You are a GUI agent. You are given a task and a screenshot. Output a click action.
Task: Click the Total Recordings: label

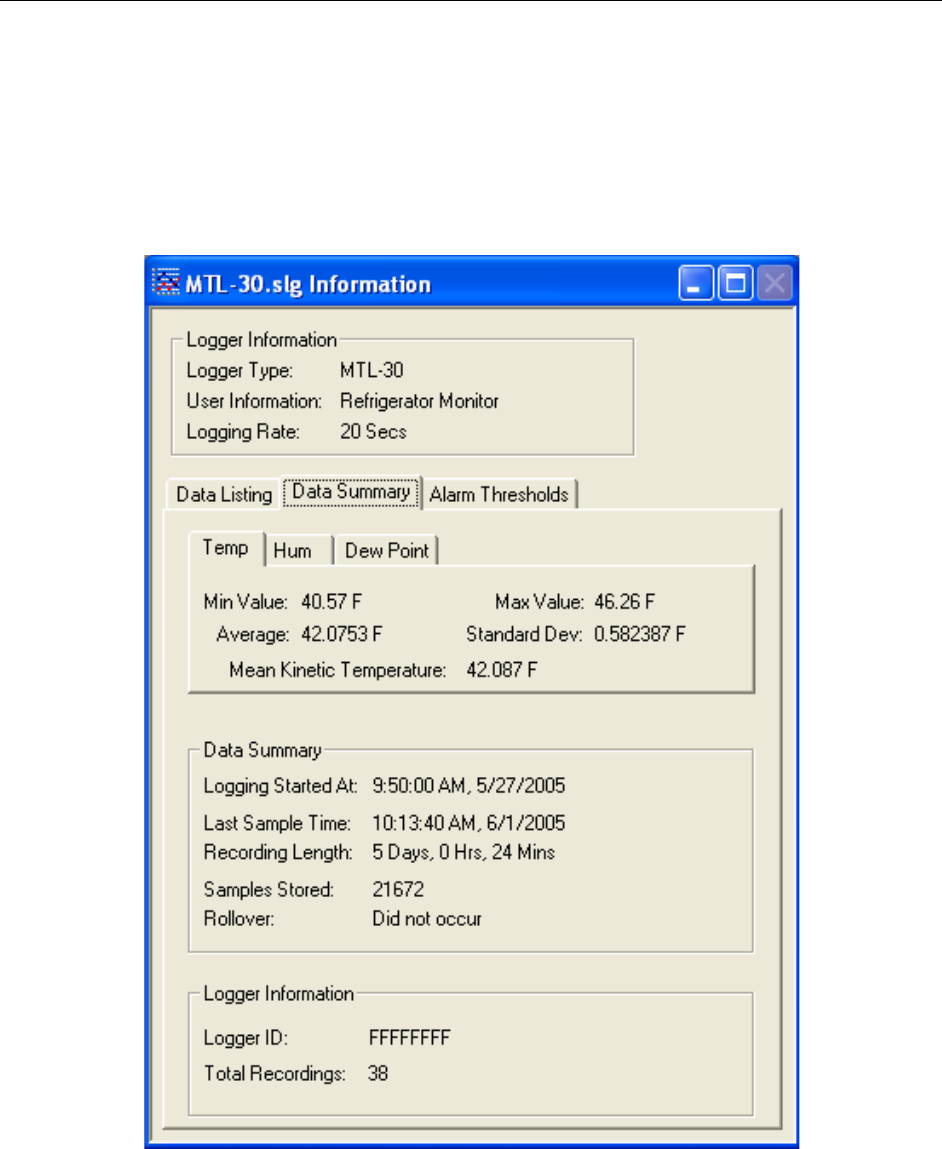(x=275, y=1074)
